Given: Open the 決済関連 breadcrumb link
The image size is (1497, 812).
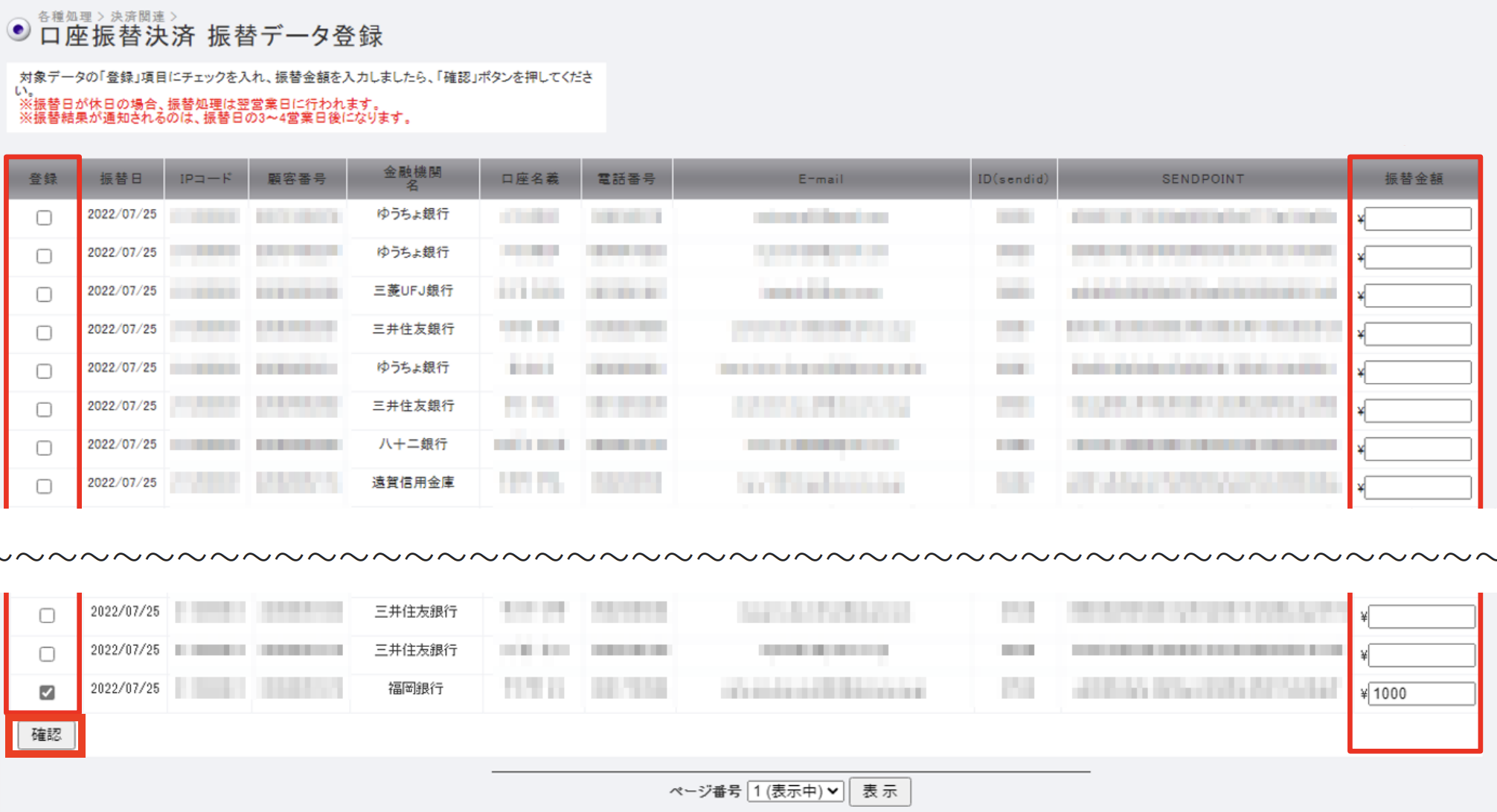Looking at the screenshot, I should [138, 16].
